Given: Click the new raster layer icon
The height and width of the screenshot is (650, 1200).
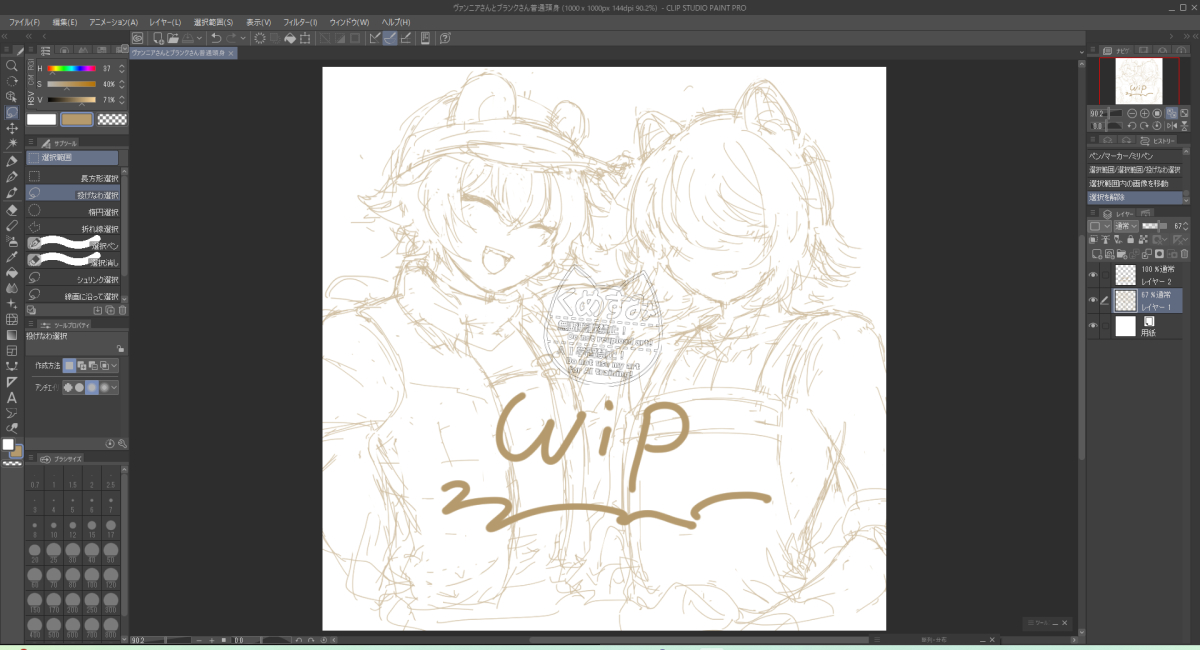Looking at the screenshot, I should 1096,255.
